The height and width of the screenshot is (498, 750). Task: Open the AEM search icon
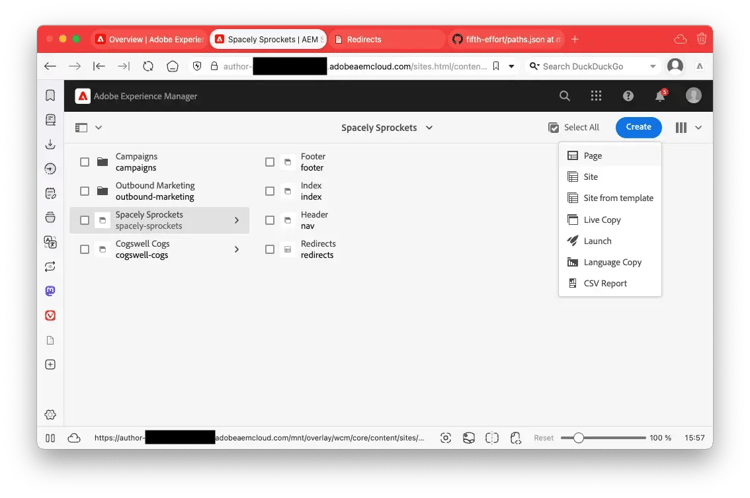click(x=564, y=96)
